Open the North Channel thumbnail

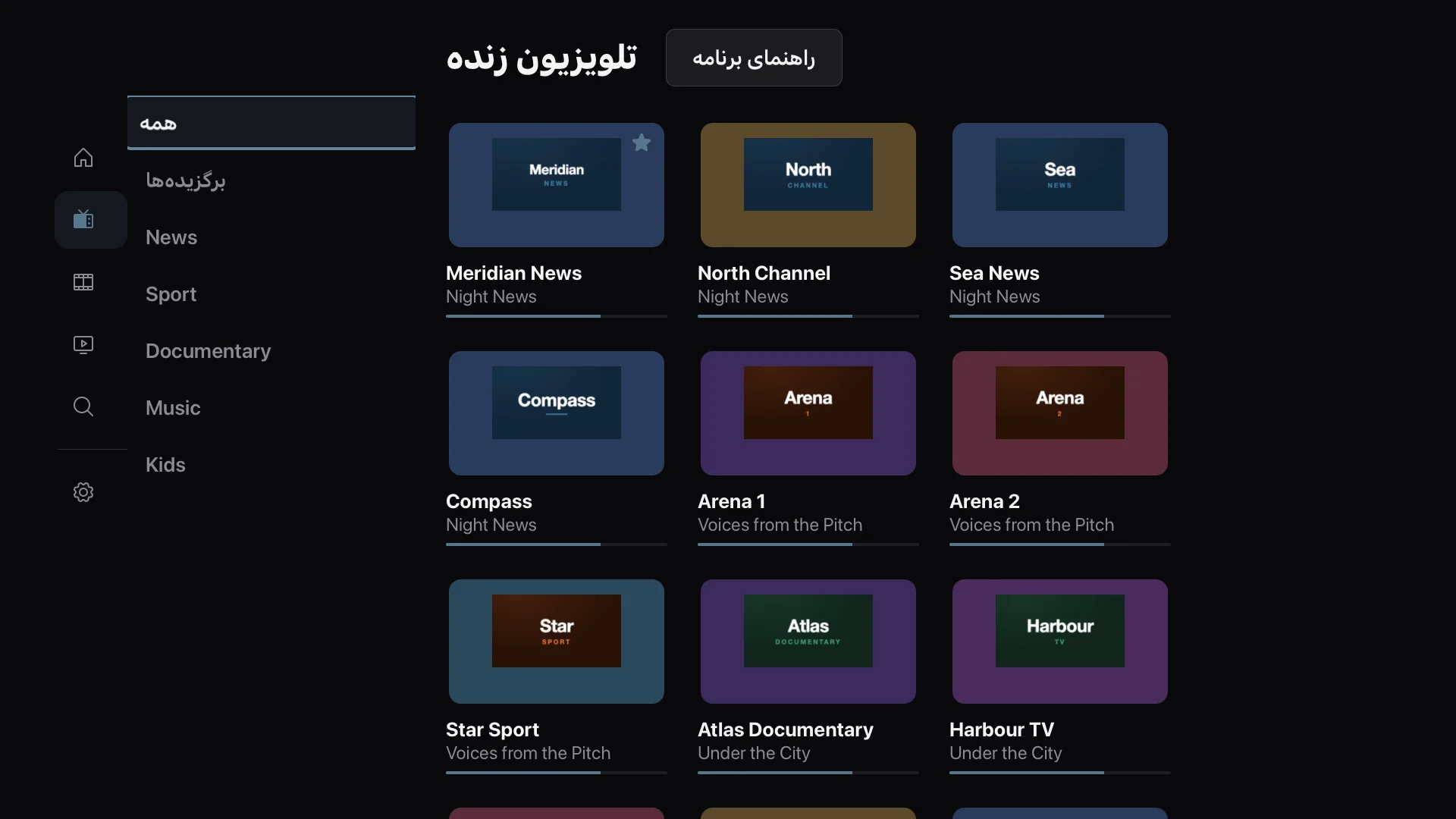[808, 185]
